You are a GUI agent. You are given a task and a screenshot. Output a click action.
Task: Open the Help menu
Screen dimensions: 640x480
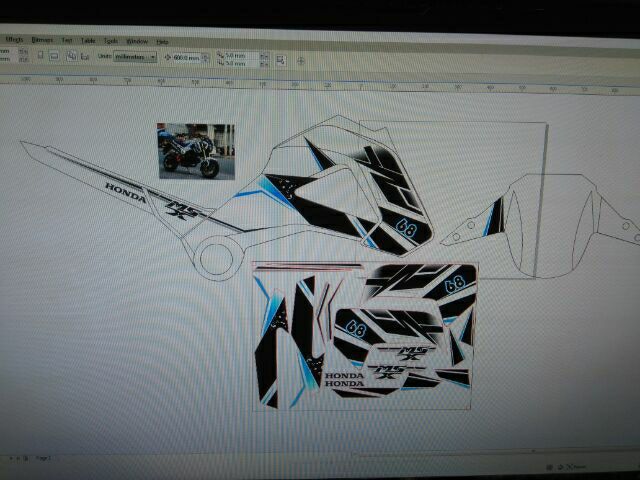click(162, 41)
